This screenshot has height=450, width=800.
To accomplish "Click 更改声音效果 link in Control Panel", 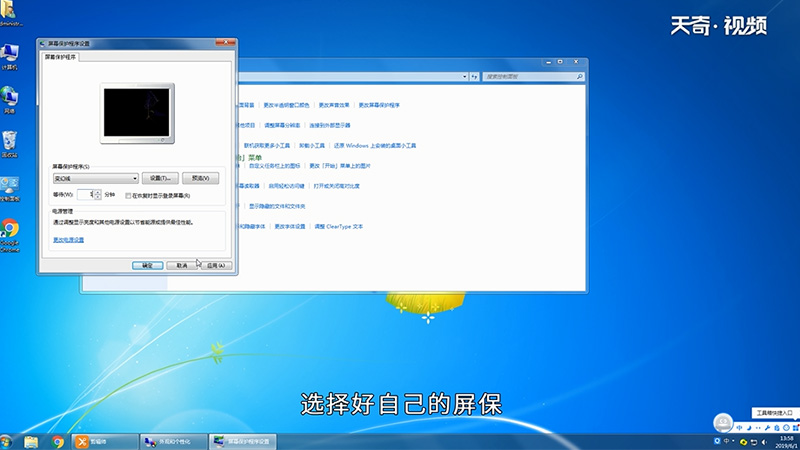I will coord(334,105).
